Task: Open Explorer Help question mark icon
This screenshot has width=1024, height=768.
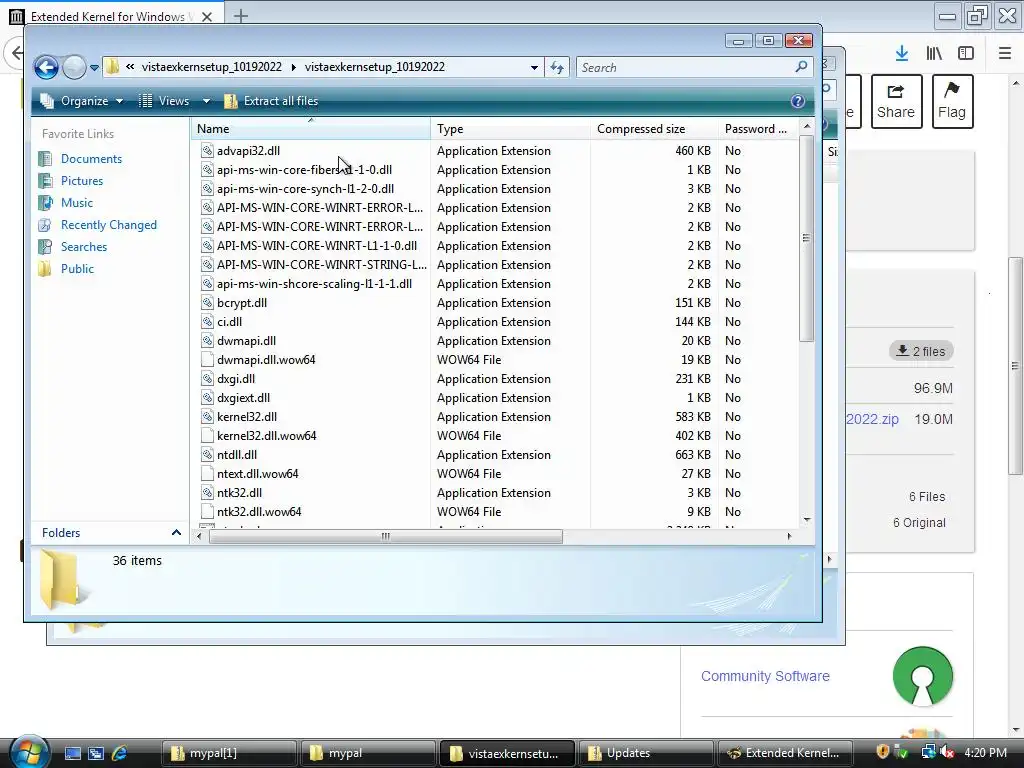Action: tap(797, 101)
